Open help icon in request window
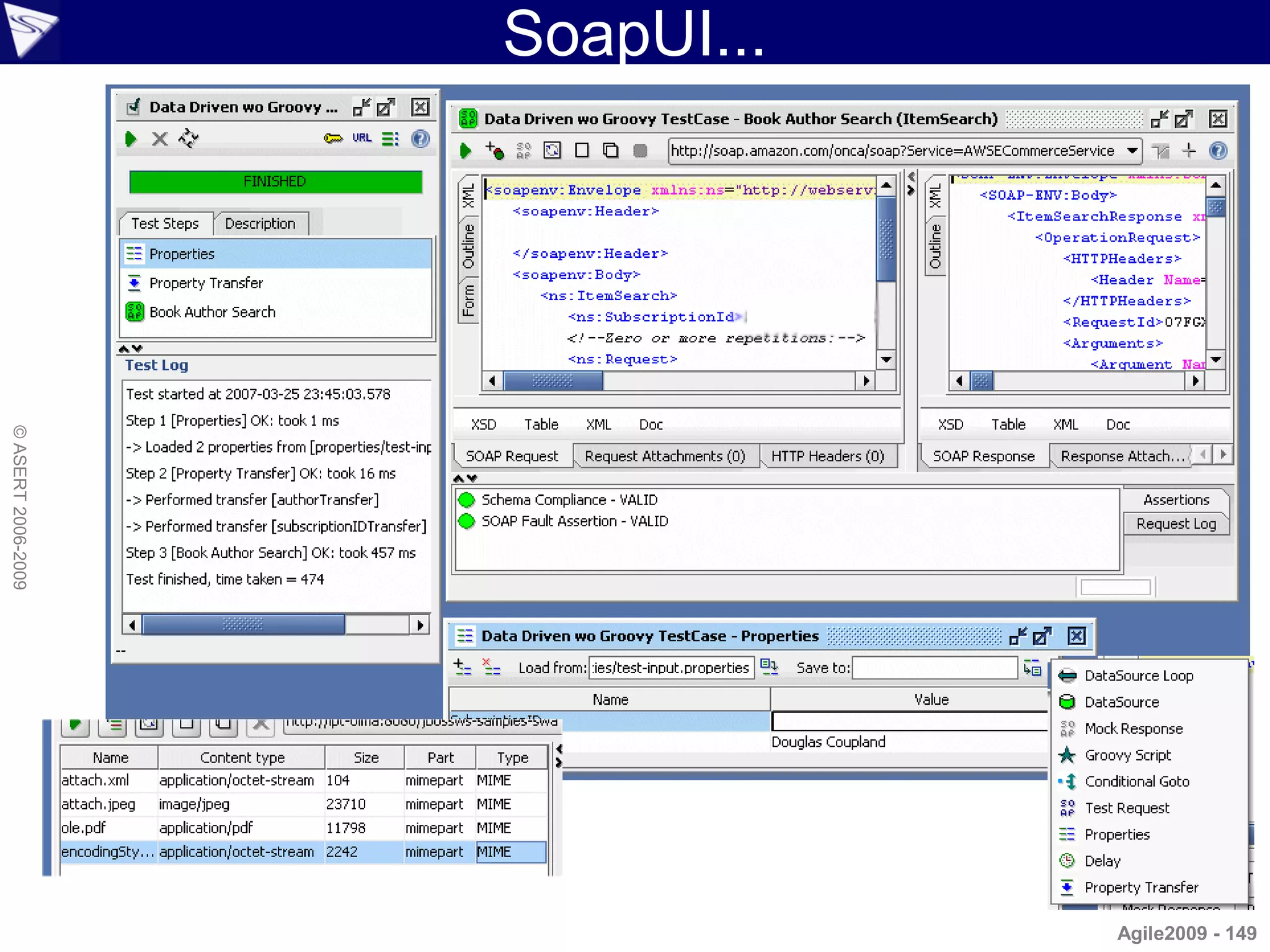Image resolution: width=1270 pixels, height=952 pixels. [1219, 151]
